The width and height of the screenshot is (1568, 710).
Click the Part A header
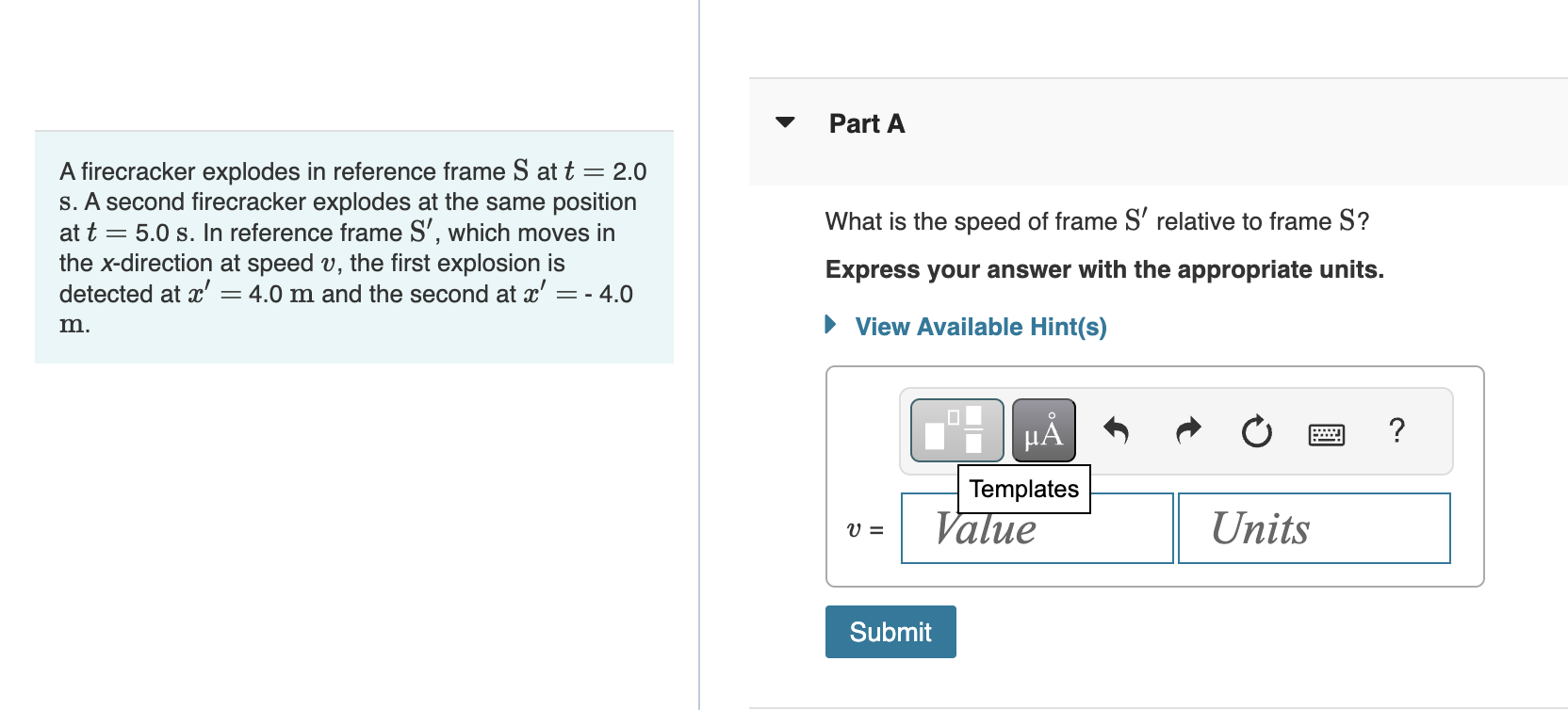pyautogui.click(x=865, y=123)
